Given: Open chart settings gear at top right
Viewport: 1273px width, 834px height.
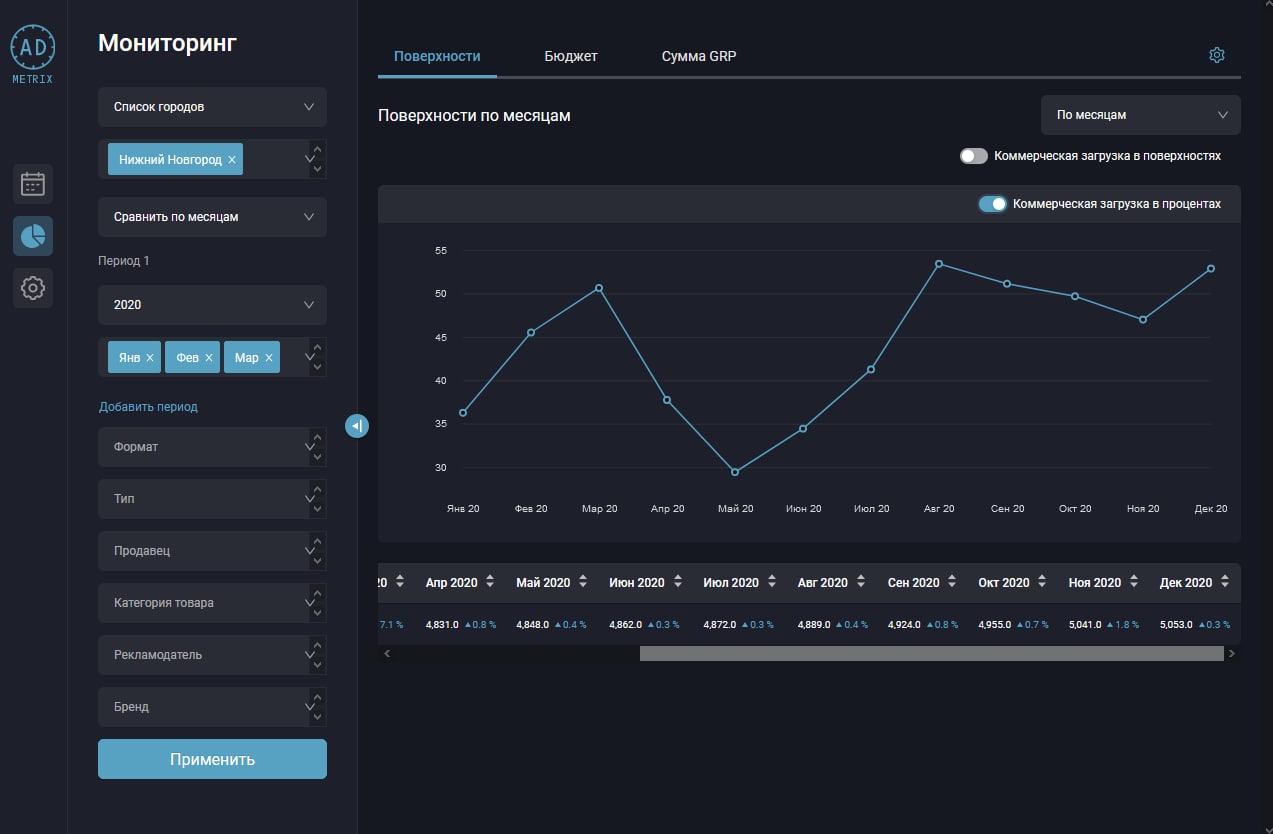Looking at the screenshot, I should 1217,55.
